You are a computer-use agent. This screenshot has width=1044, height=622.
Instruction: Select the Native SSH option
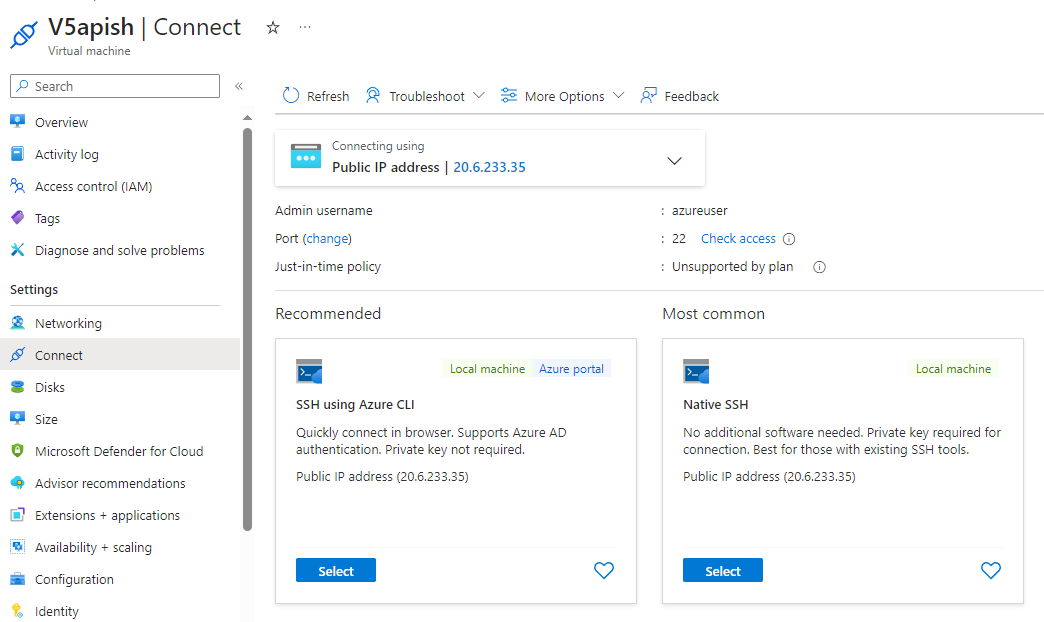point(722,571)
